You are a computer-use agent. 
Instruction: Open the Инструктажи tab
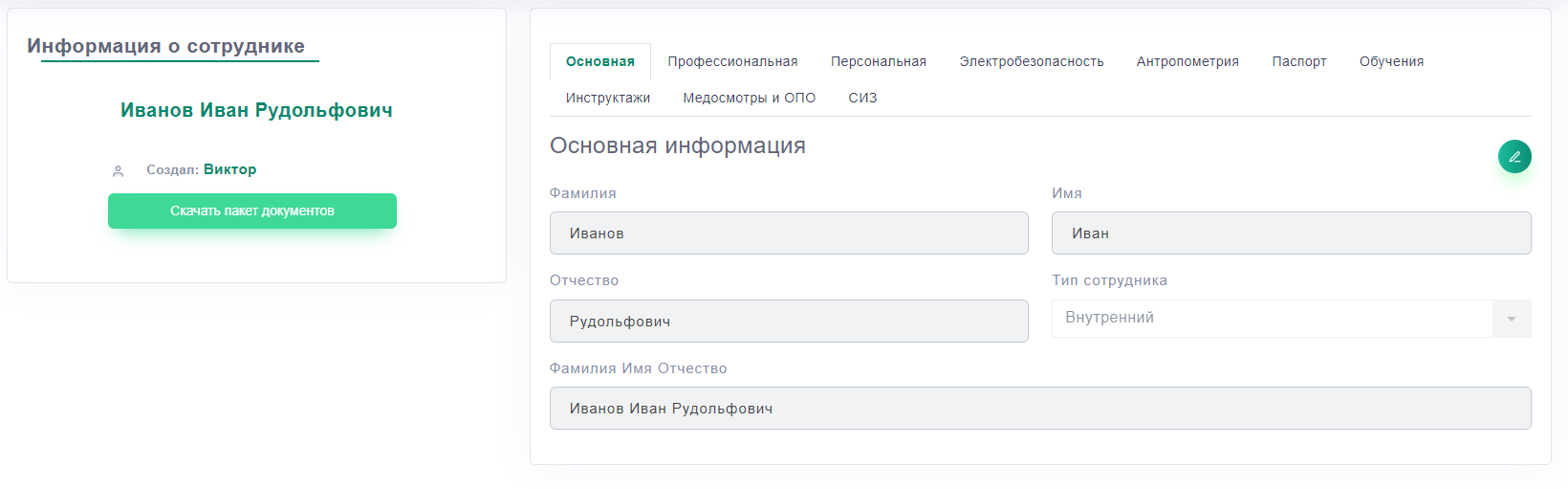tap(607, 98)
